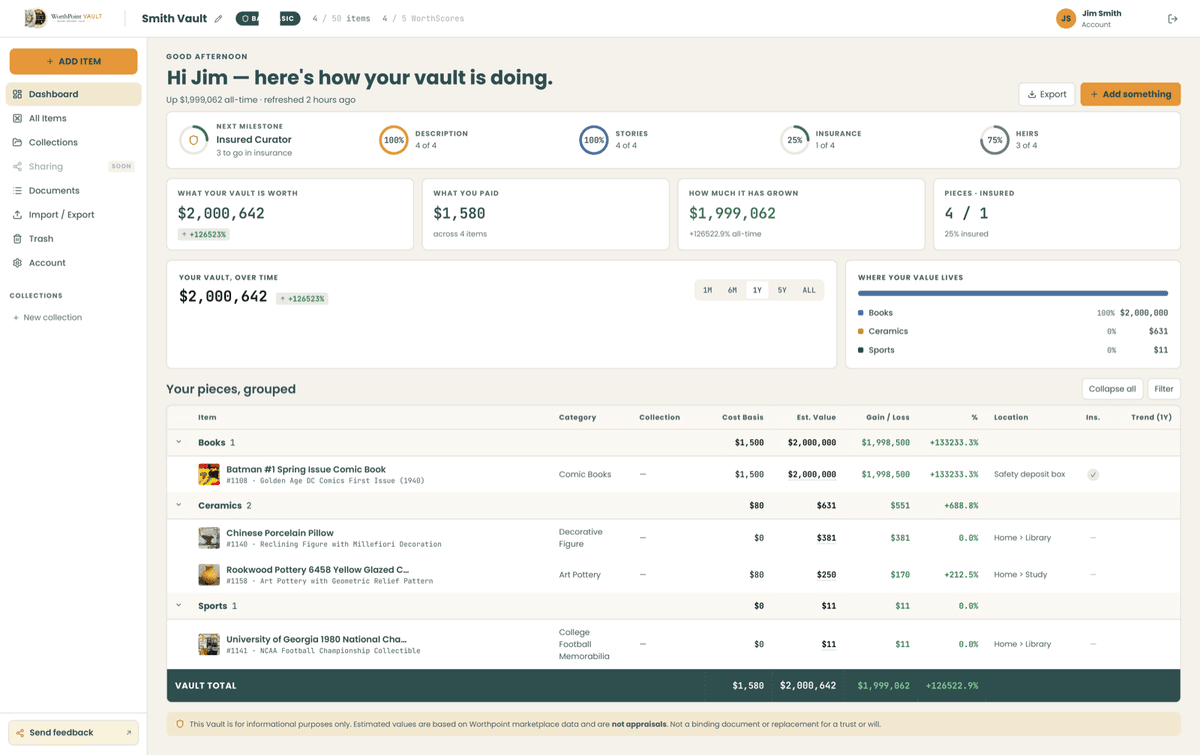Click the All Items icon in the sidebar
Screen dimensions: 1200x755
click(x=18, y=118)
